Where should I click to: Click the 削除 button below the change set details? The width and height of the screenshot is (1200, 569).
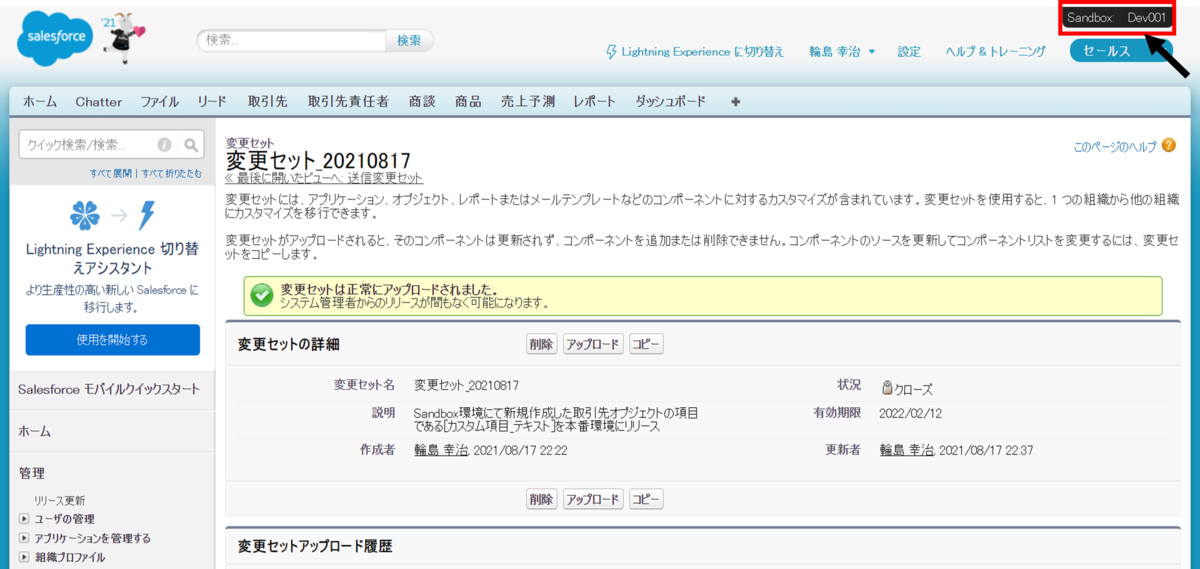541,499
